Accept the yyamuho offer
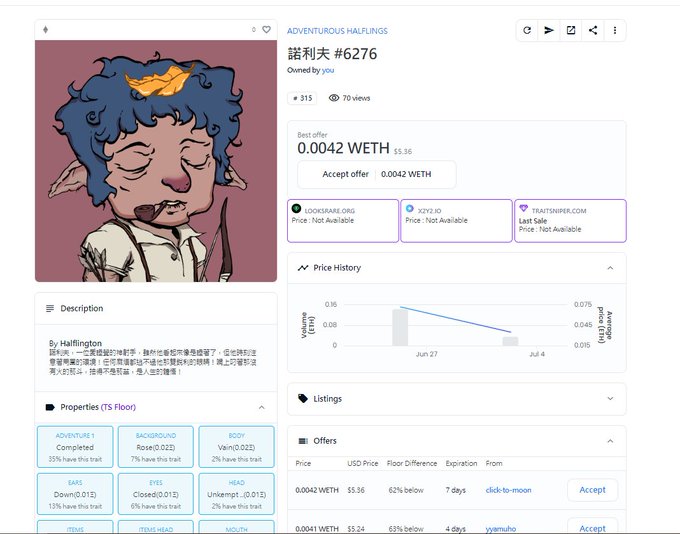This screenshot has width=680, height=534. point(592,527)
